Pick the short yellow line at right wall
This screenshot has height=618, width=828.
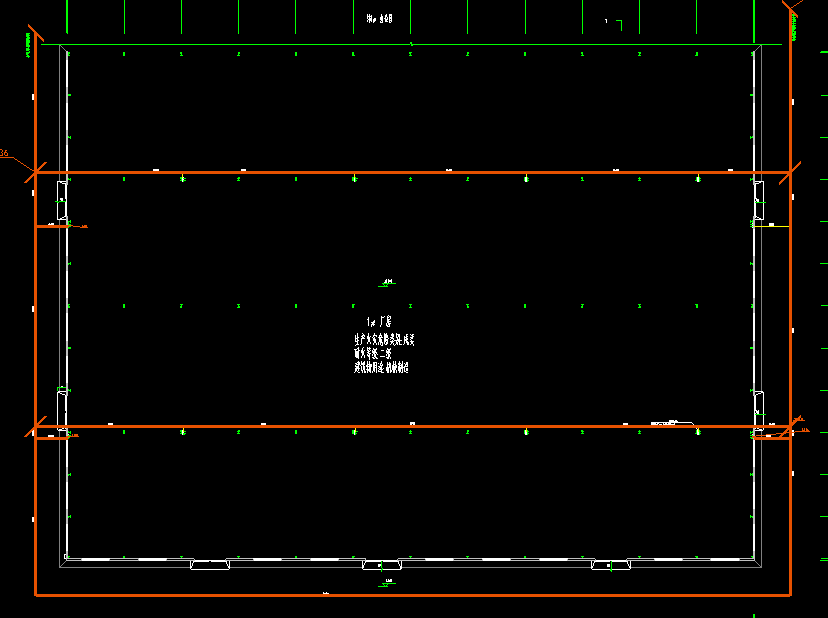tap(771, 226)
